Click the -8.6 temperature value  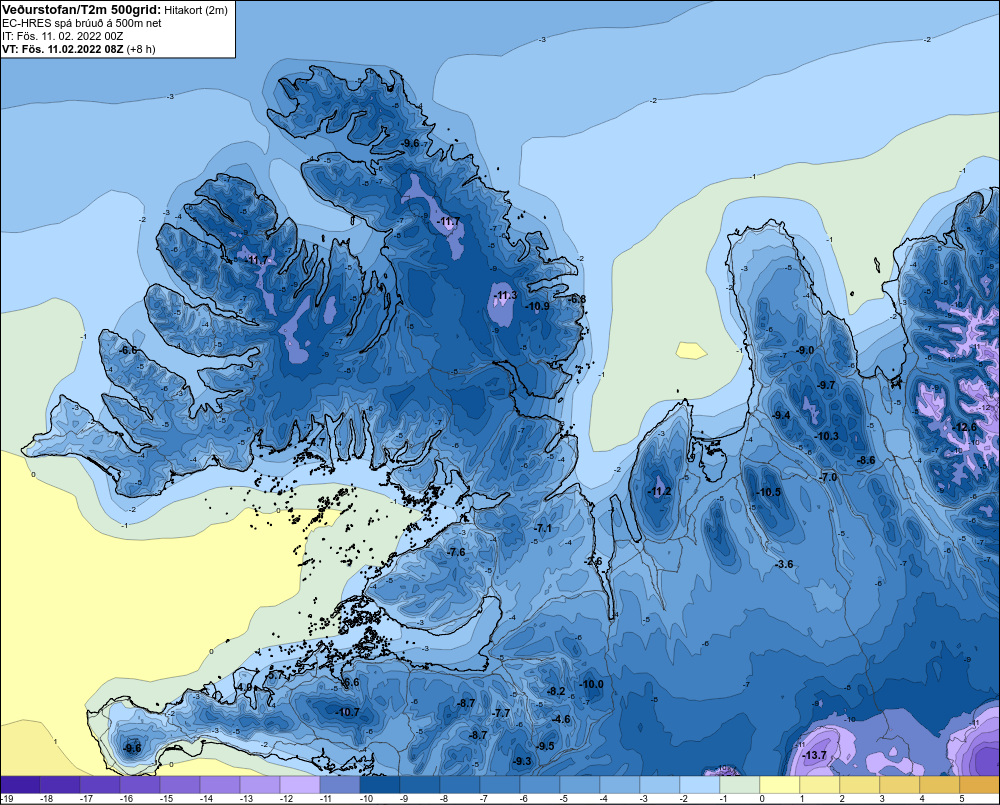[x=866, y=460]
